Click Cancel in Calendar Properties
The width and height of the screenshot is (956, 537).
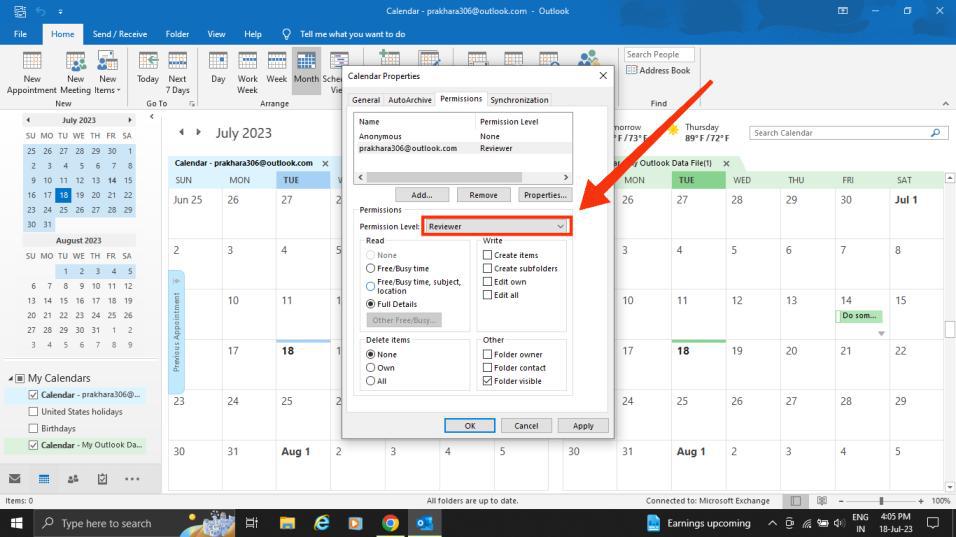526,425
